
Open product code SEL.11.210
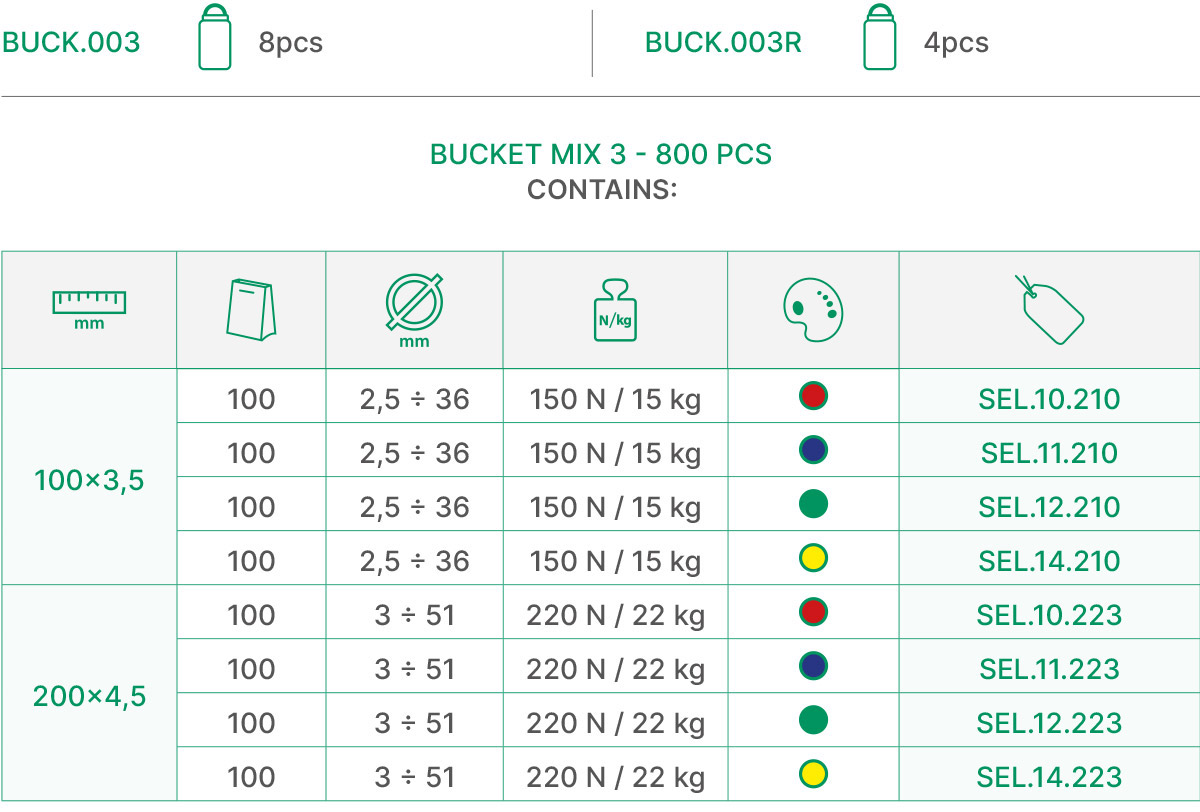[1049, 453]
